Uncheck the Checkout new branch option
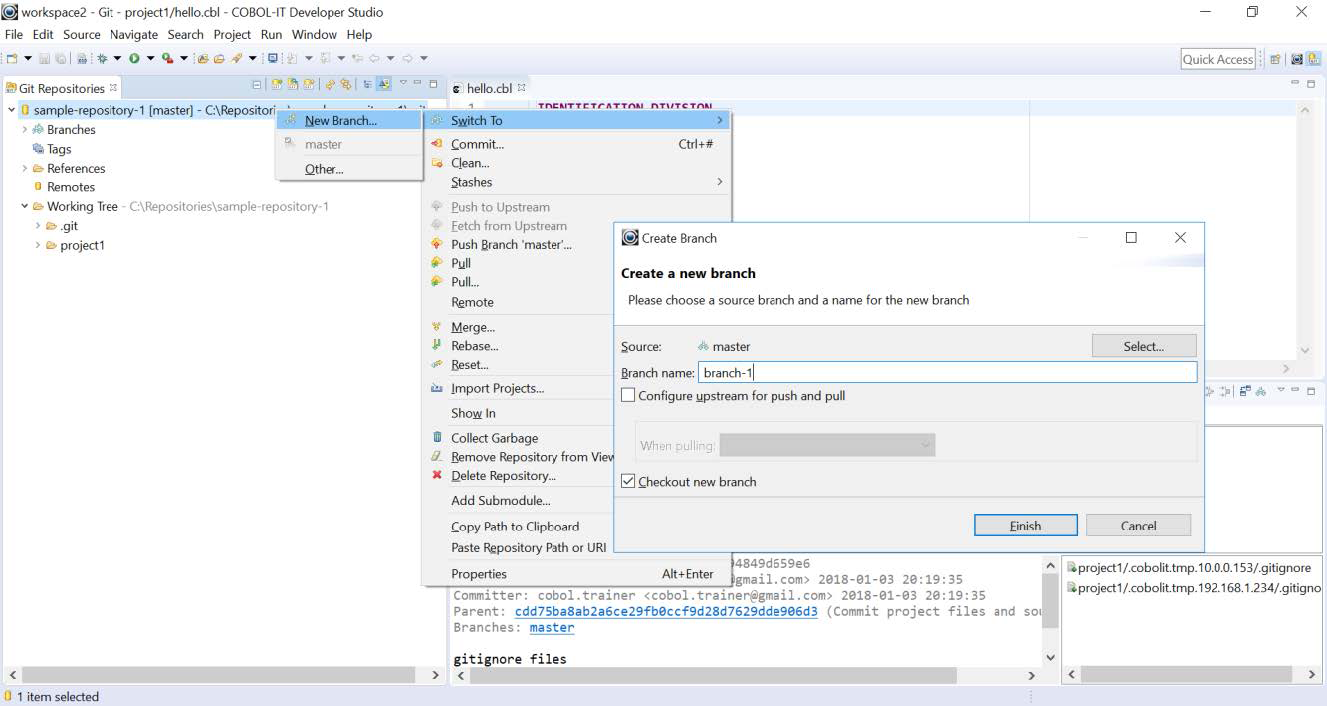 [628, 480]
